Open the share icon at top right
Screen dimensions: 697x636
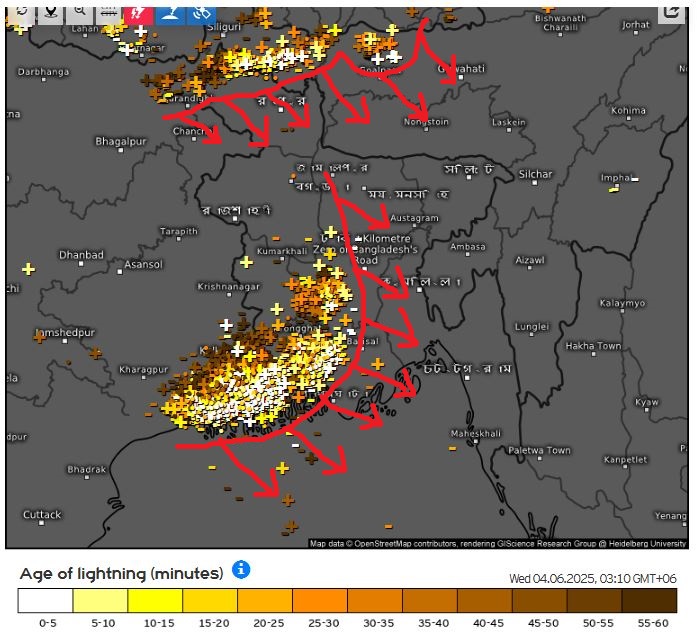point(671,12)
